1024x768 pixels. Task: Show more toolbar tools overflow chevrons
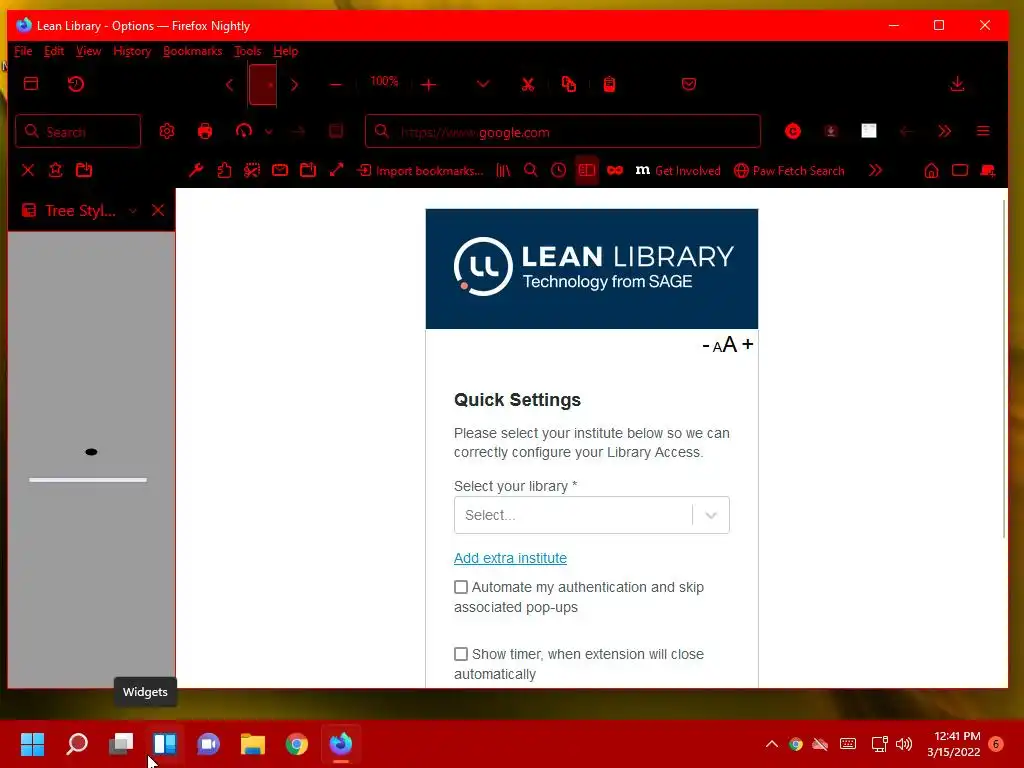944,131
